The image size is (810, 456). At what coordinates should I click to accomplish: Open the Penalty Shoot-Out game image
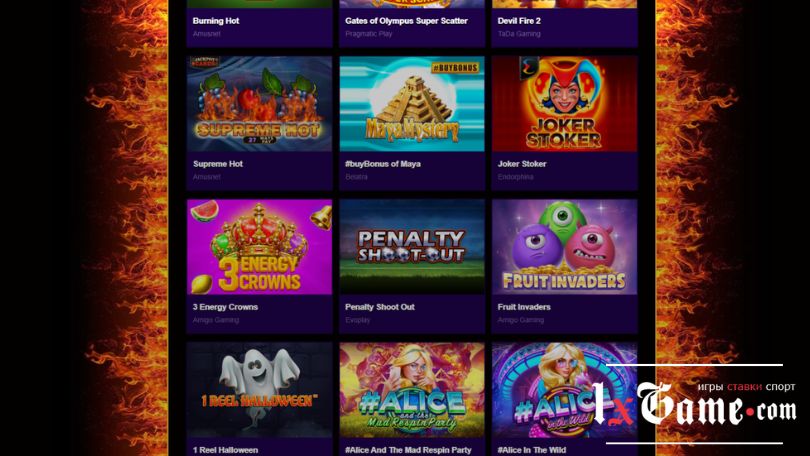tap(412, 247)
